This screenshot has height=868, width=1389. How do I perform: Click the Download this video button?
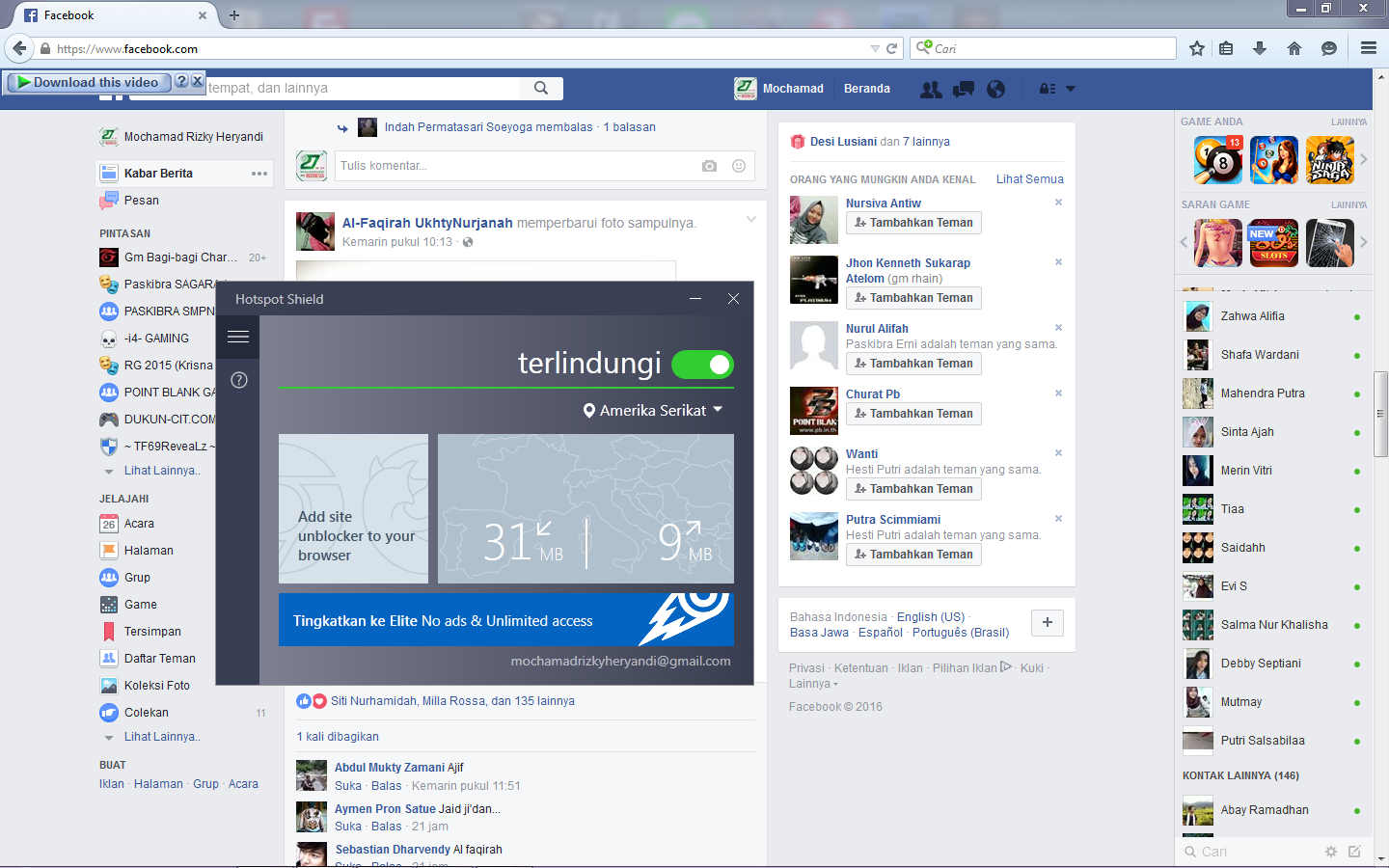coord(89,83)
